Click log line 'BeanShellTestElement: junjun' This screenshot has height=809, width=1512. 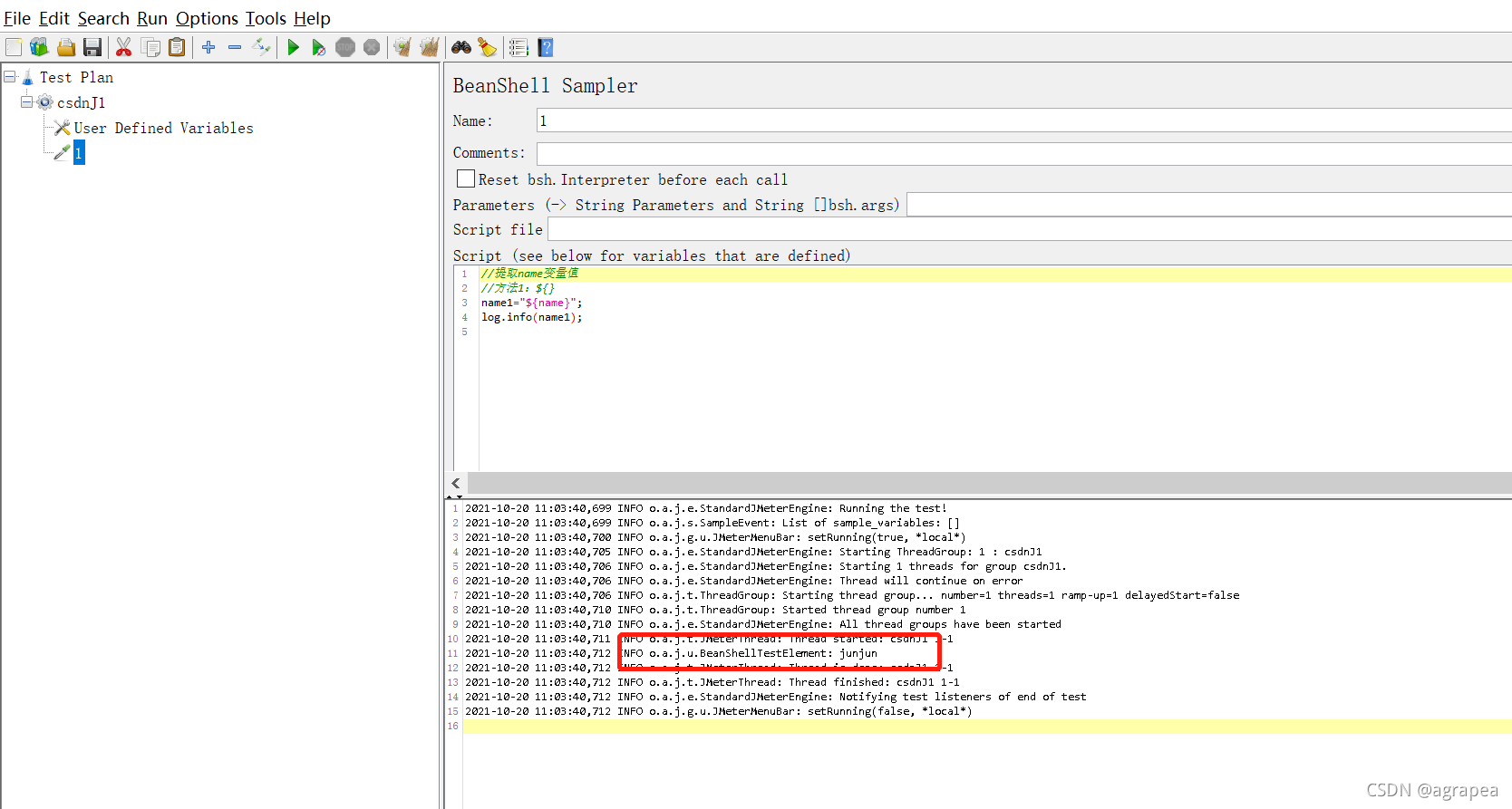click(x=671, y=653)
